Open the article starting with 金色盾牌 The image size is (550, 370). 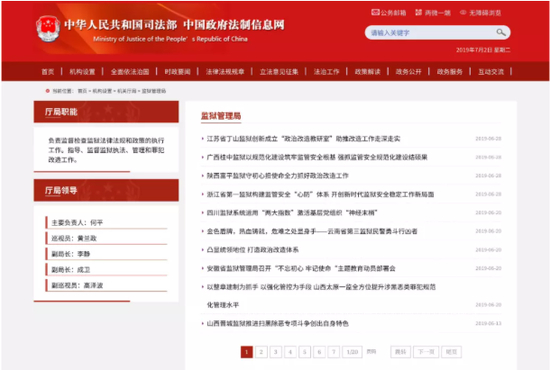click(312, 231)
